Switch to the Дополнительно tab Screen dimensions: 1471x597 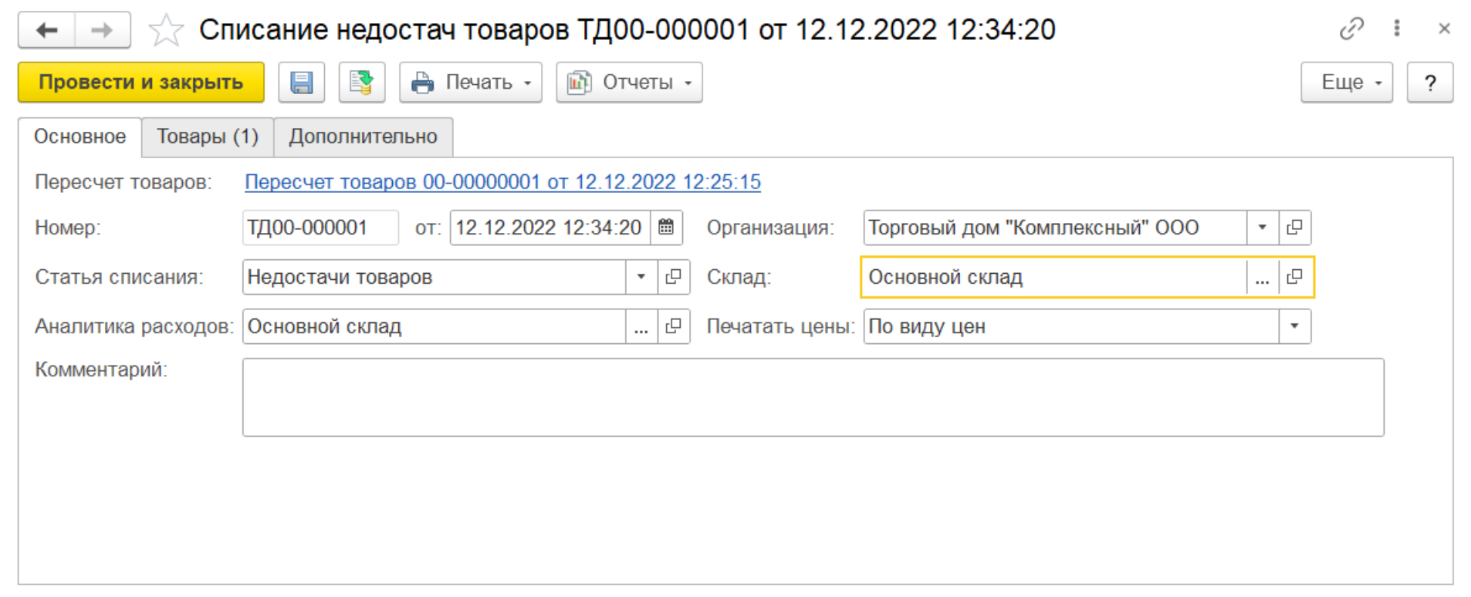(x=363, y=137)
